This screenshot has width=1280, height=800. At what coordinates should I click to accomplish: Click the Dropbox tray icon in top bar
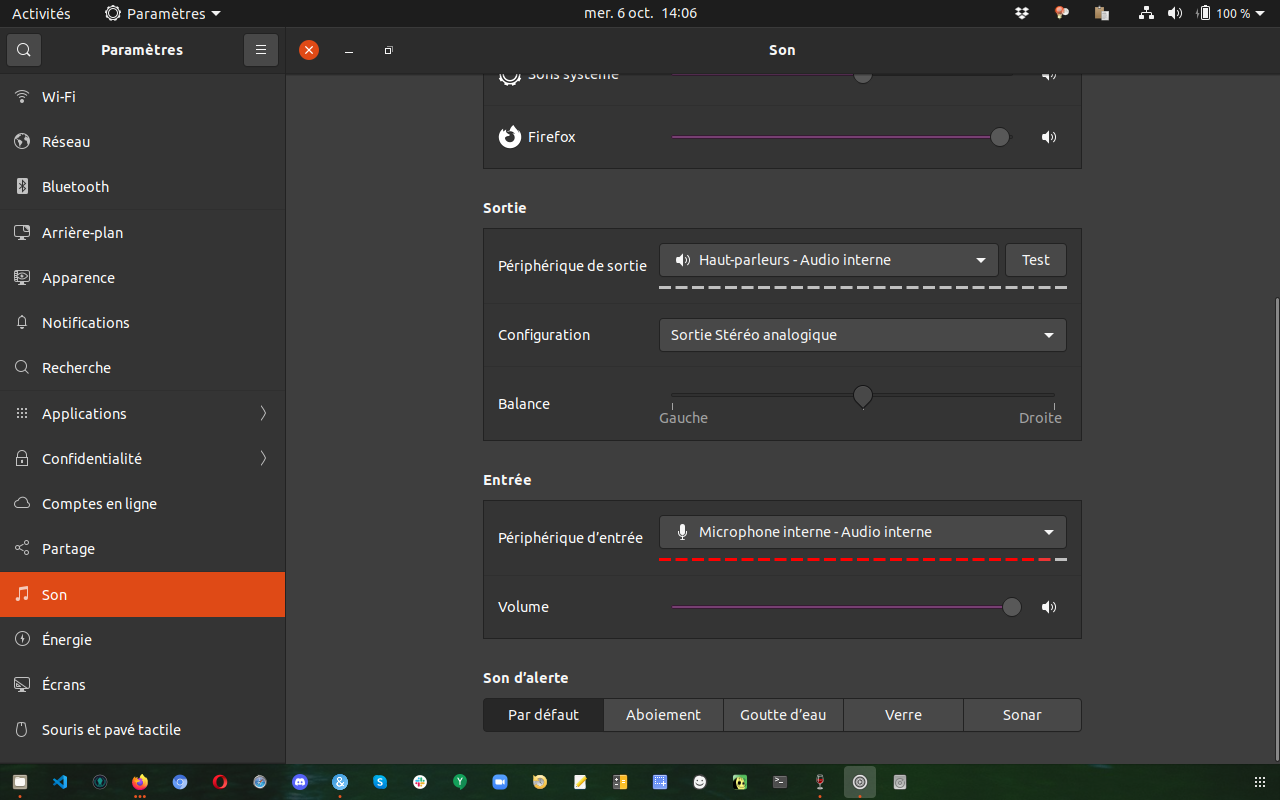tap(1022, 13)
